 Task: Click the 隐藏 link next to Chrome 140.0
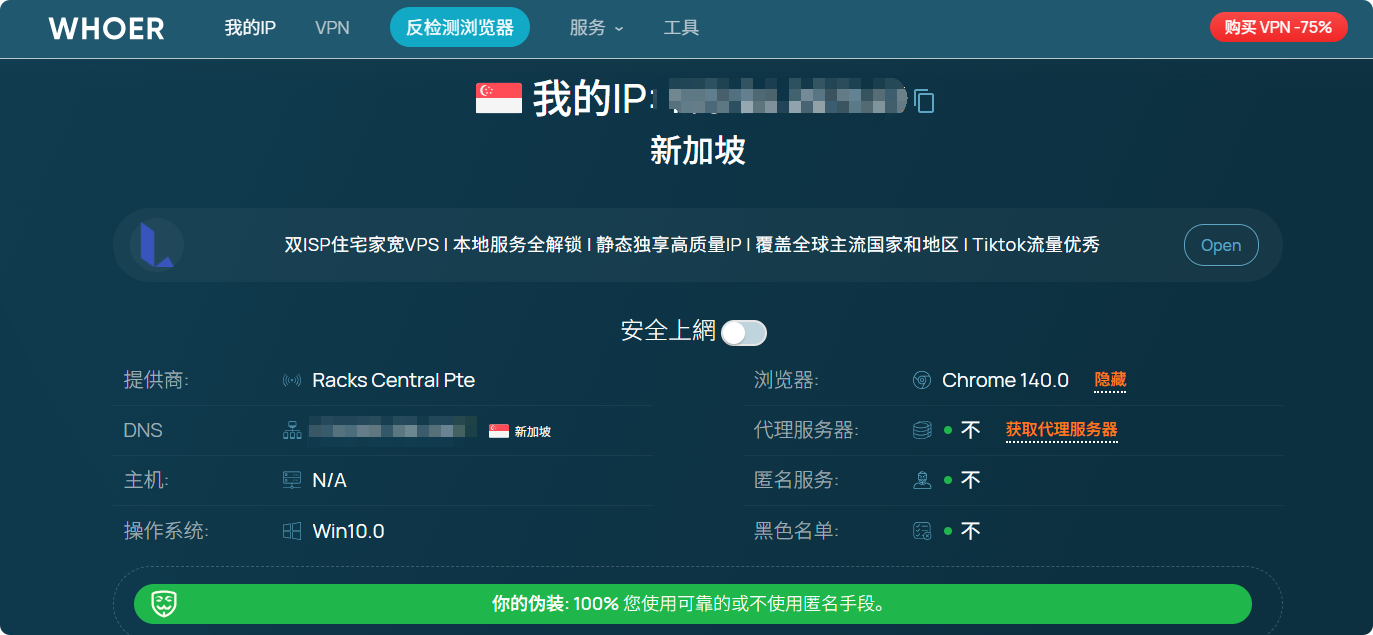click(x=1110, y=380)
